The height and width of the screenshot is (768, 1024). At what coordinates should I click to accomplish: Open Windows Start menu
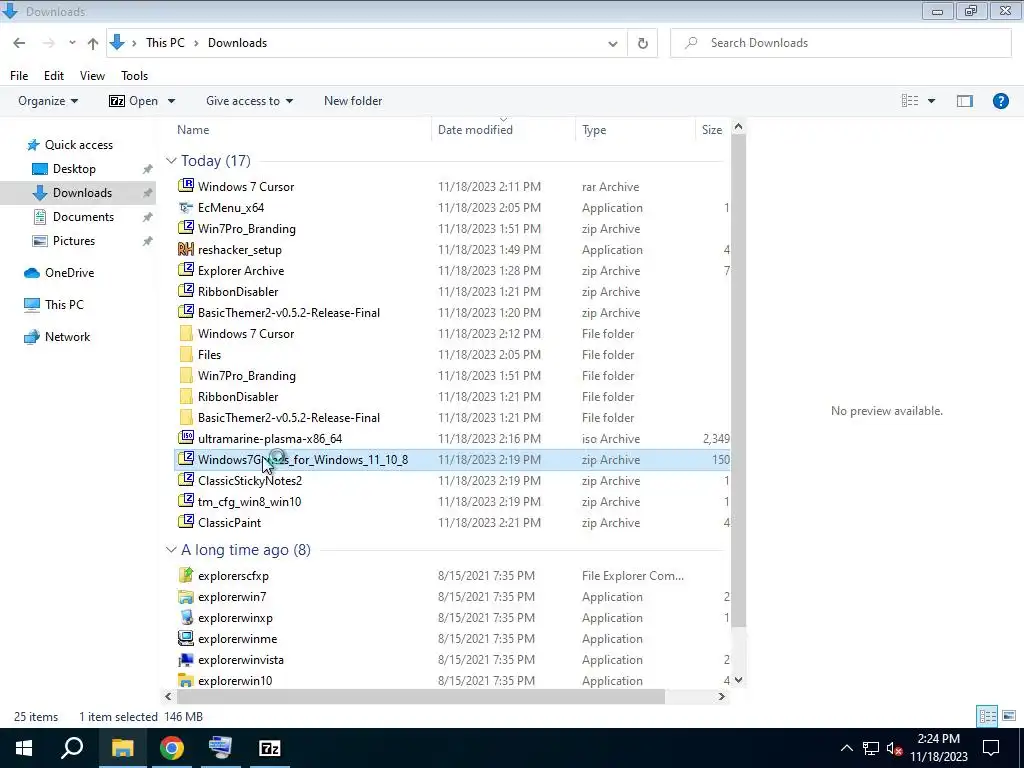[x=24, y=748]
